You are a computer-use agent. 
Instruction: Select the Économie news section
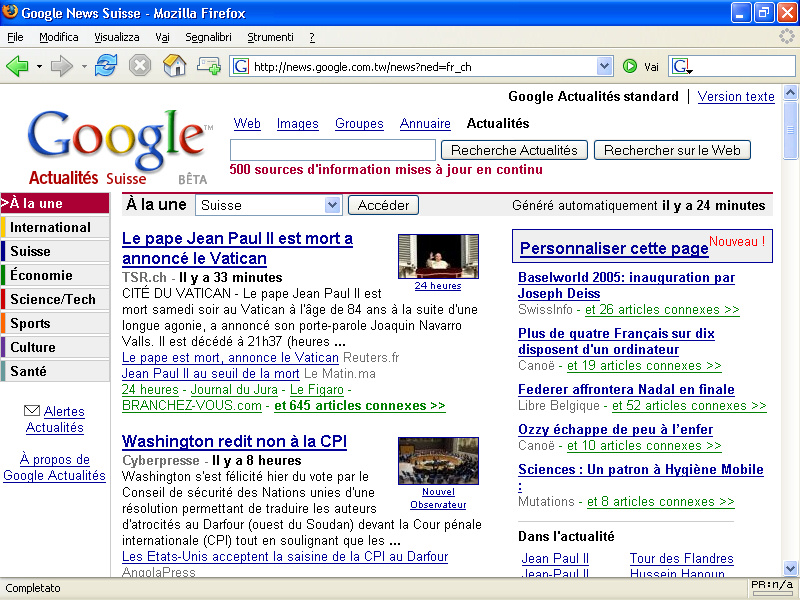55,275
